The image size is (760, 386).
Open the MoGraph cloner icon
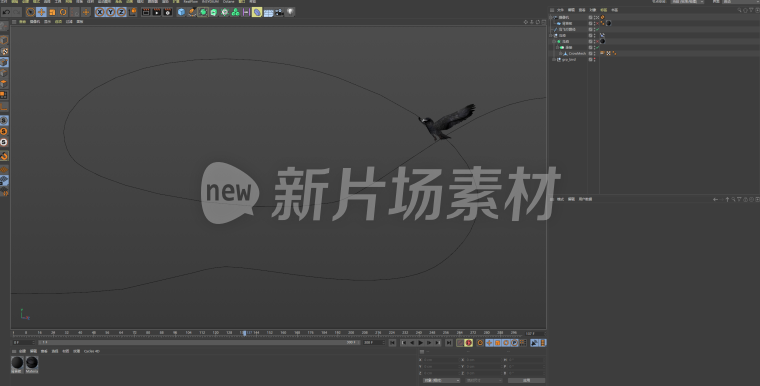point(235,12)
